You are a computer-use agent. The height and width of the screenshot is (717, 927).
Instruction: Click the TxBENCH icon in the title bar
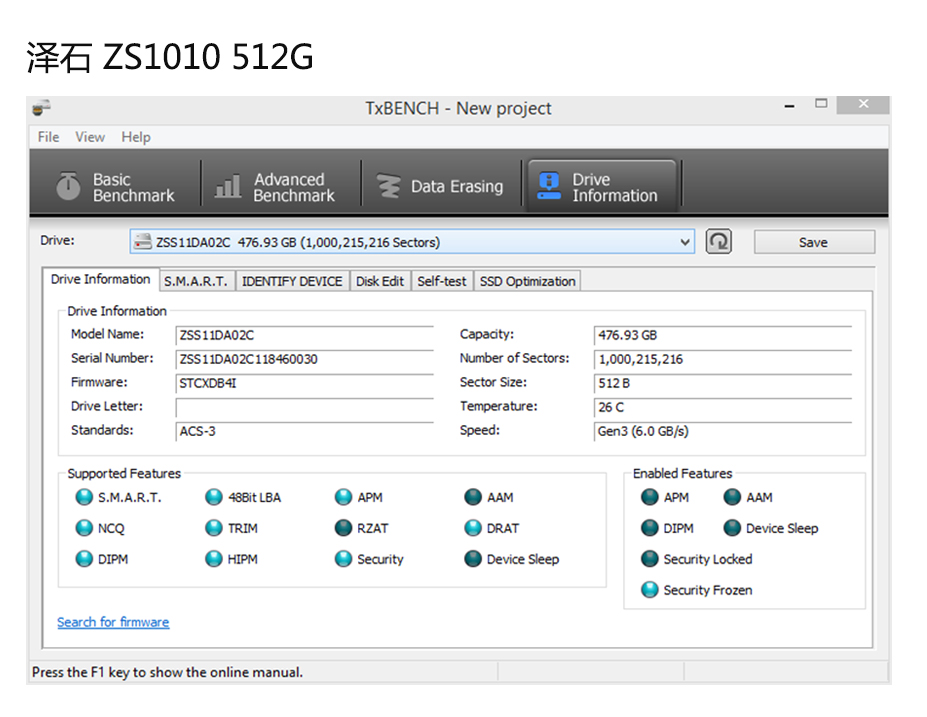41,108
